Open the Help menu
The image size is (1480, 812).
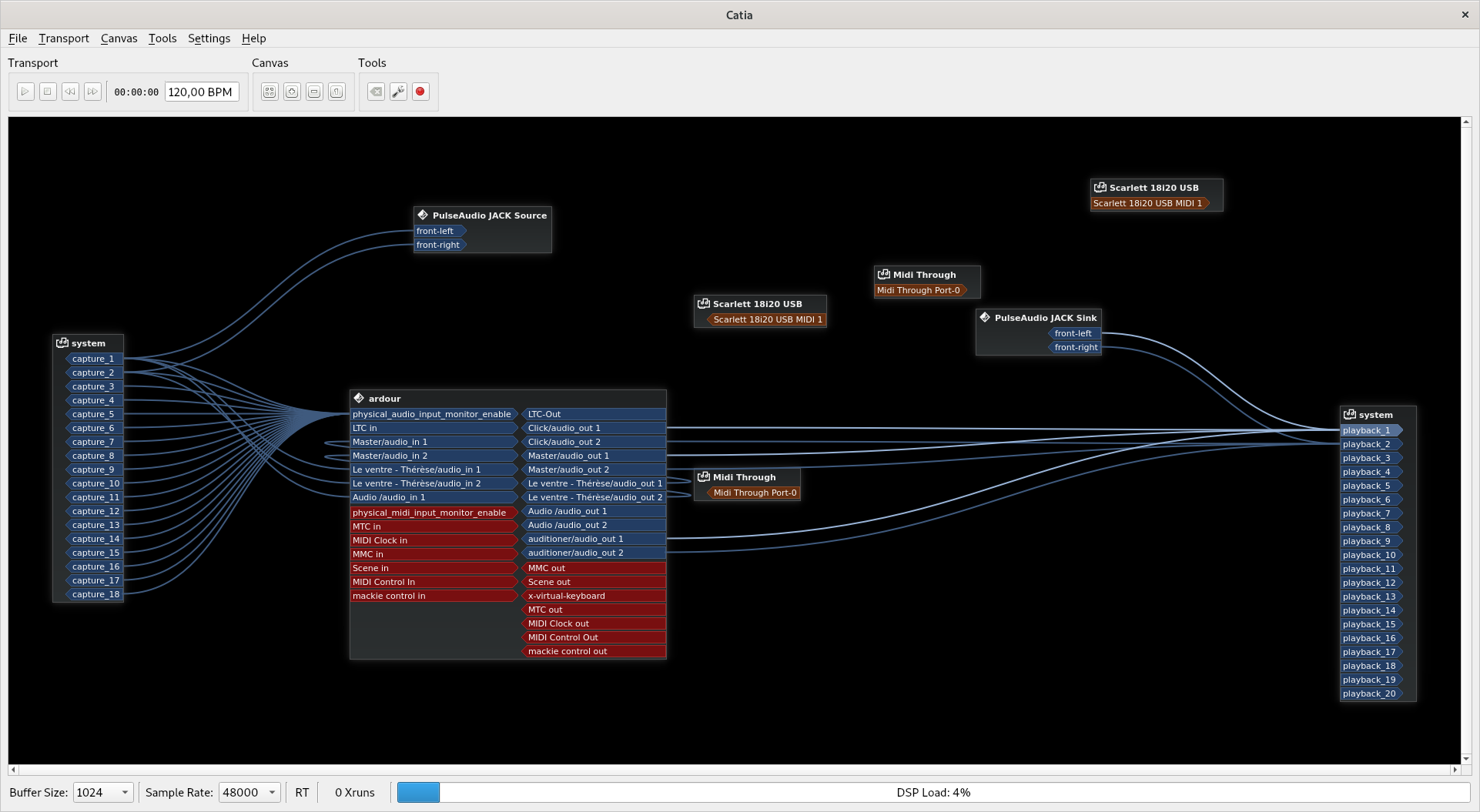(x=254, y=38)
